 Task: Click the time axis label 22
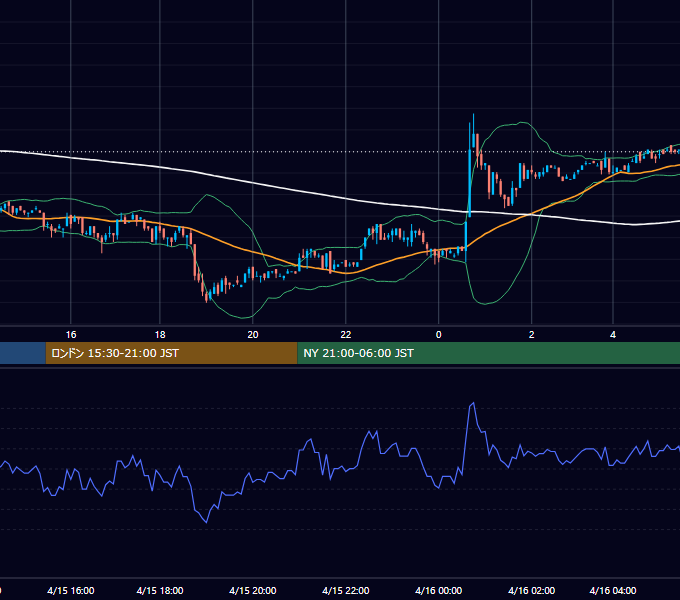point(346,335)
